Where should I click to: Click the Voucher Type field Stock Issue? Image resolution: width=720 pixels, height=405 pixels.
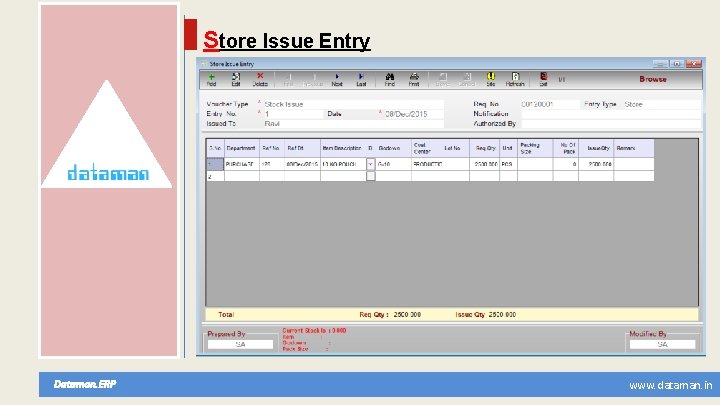(354, 104)
